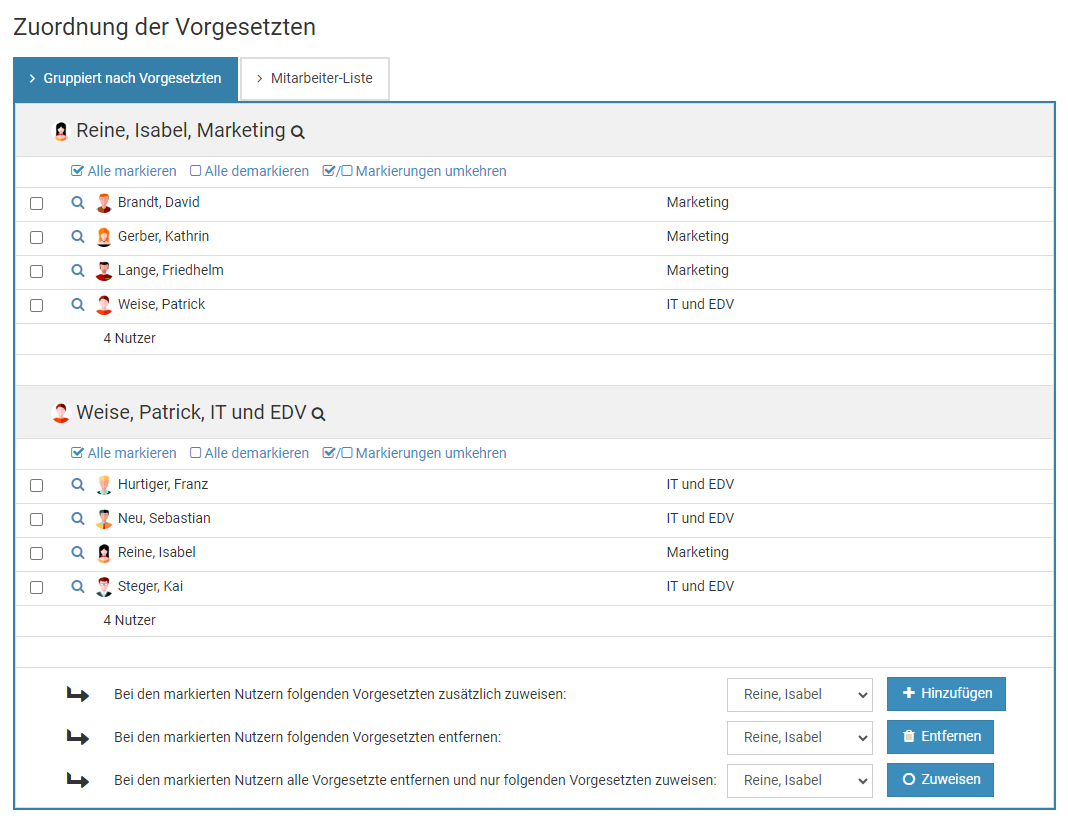
Task: Click avatar of Neu, Sebastian
Action: 104,519
